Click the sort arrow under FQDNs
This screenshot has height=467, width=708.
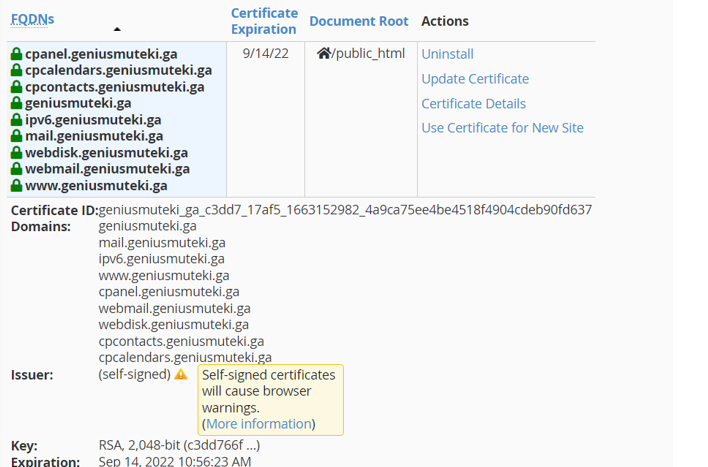pos(117,29)
